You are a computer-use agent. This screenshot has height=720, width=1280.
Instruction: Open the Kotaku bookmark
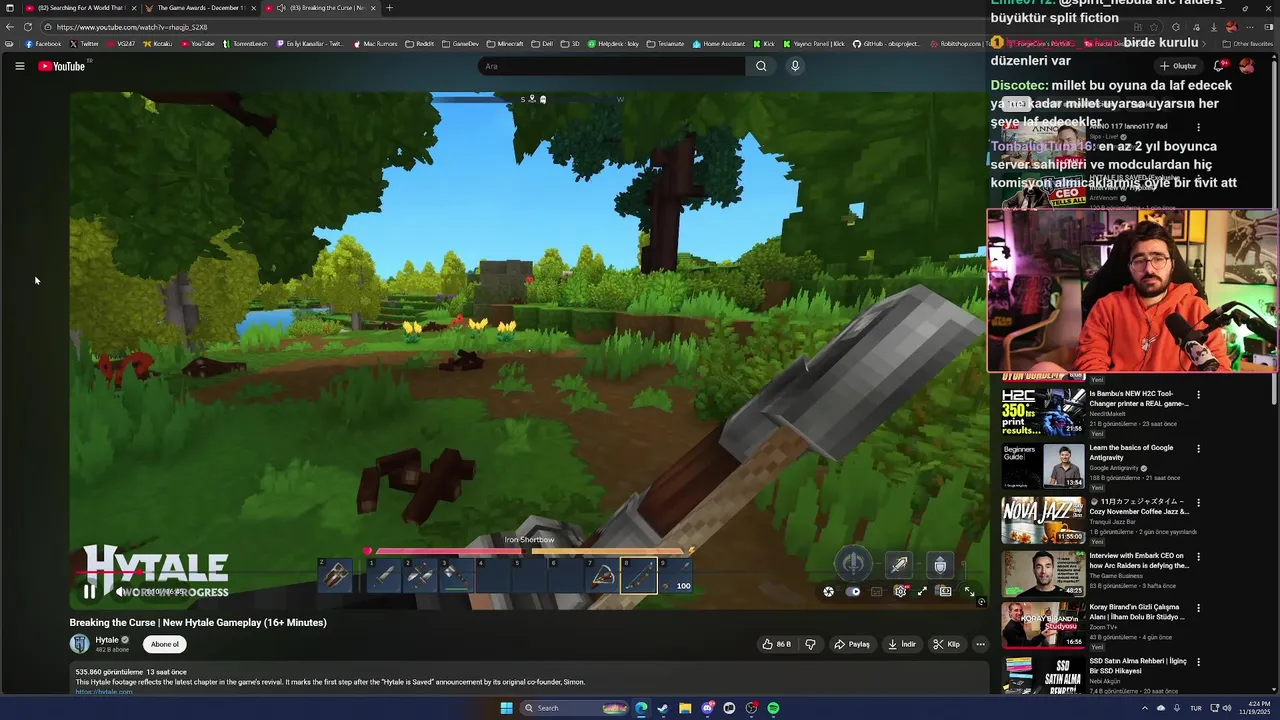coord(157,44)
